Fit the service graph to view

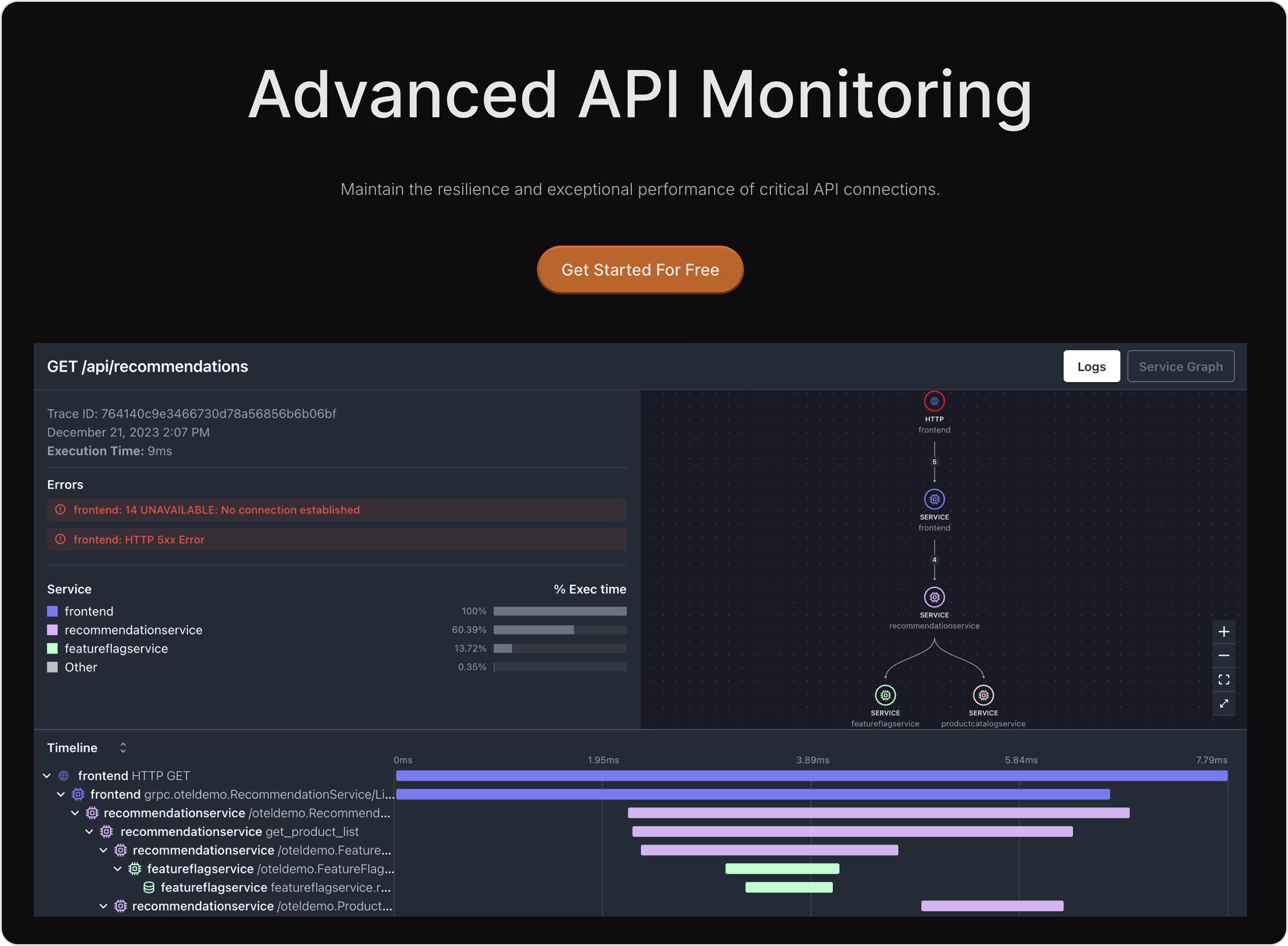pos(1224,680)
